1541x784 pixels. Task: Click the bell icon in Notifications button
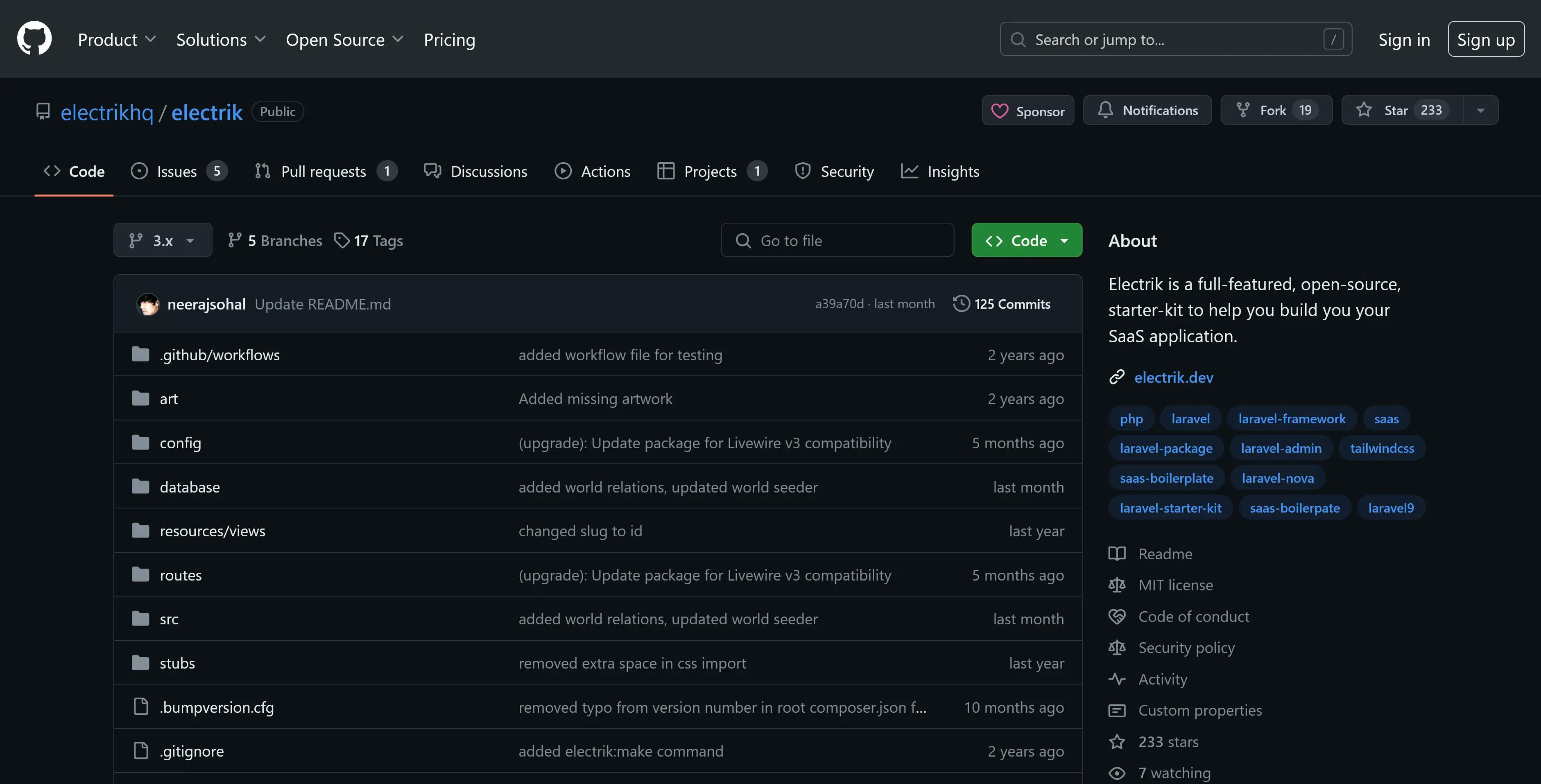(1105, 110)
